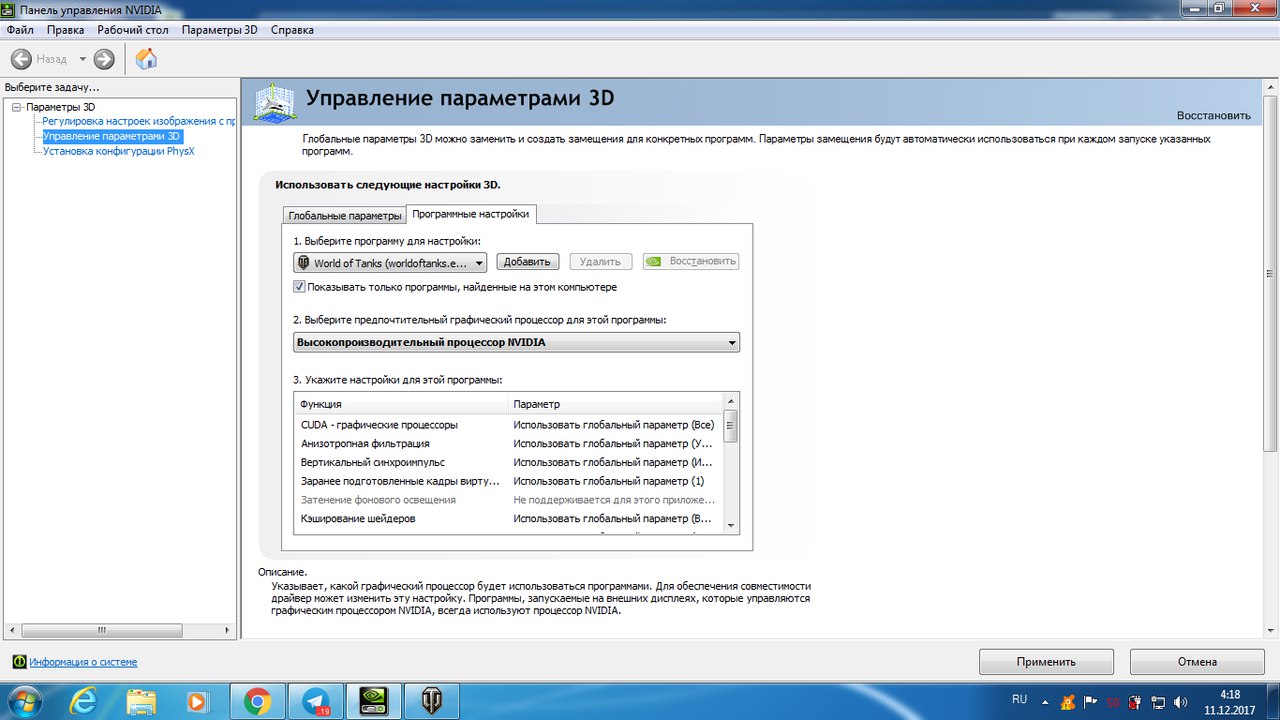Click the 3D settings header icon

click(x=275, y=102)
